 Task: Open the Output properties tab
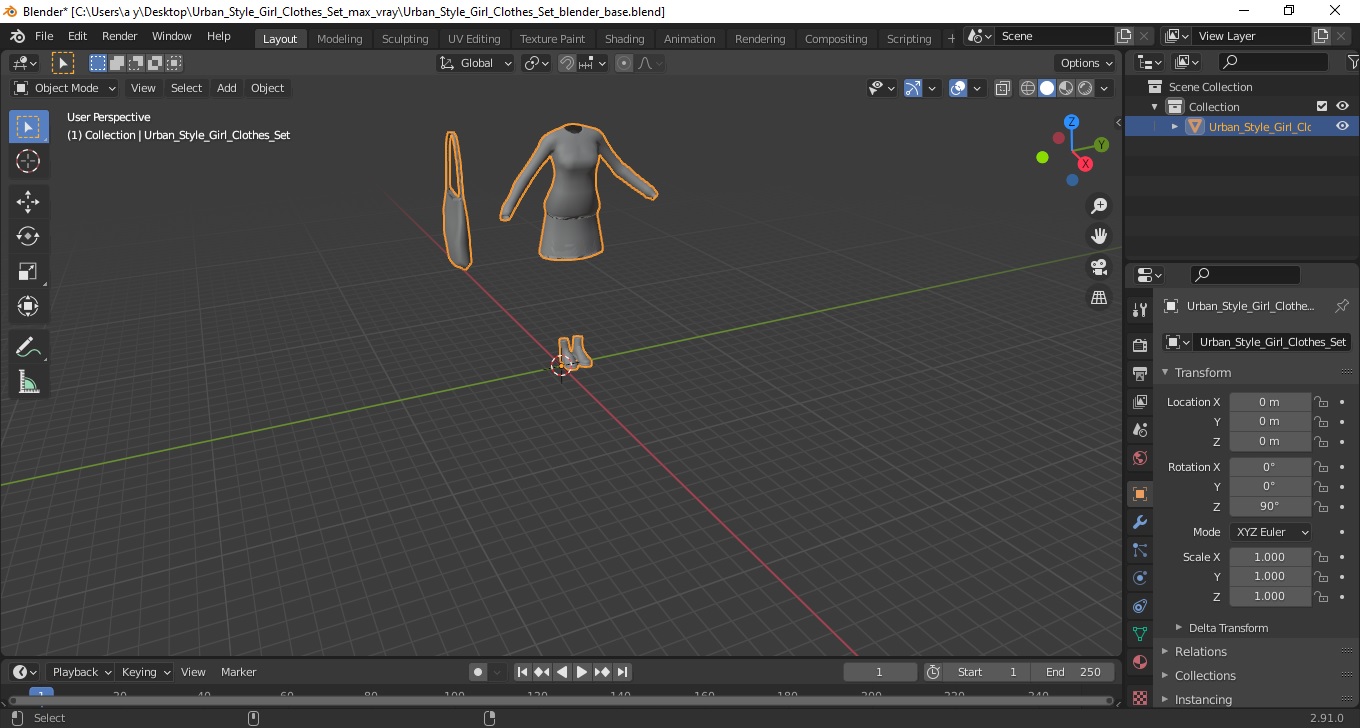pyautogui.click(x=1140, y=374)
